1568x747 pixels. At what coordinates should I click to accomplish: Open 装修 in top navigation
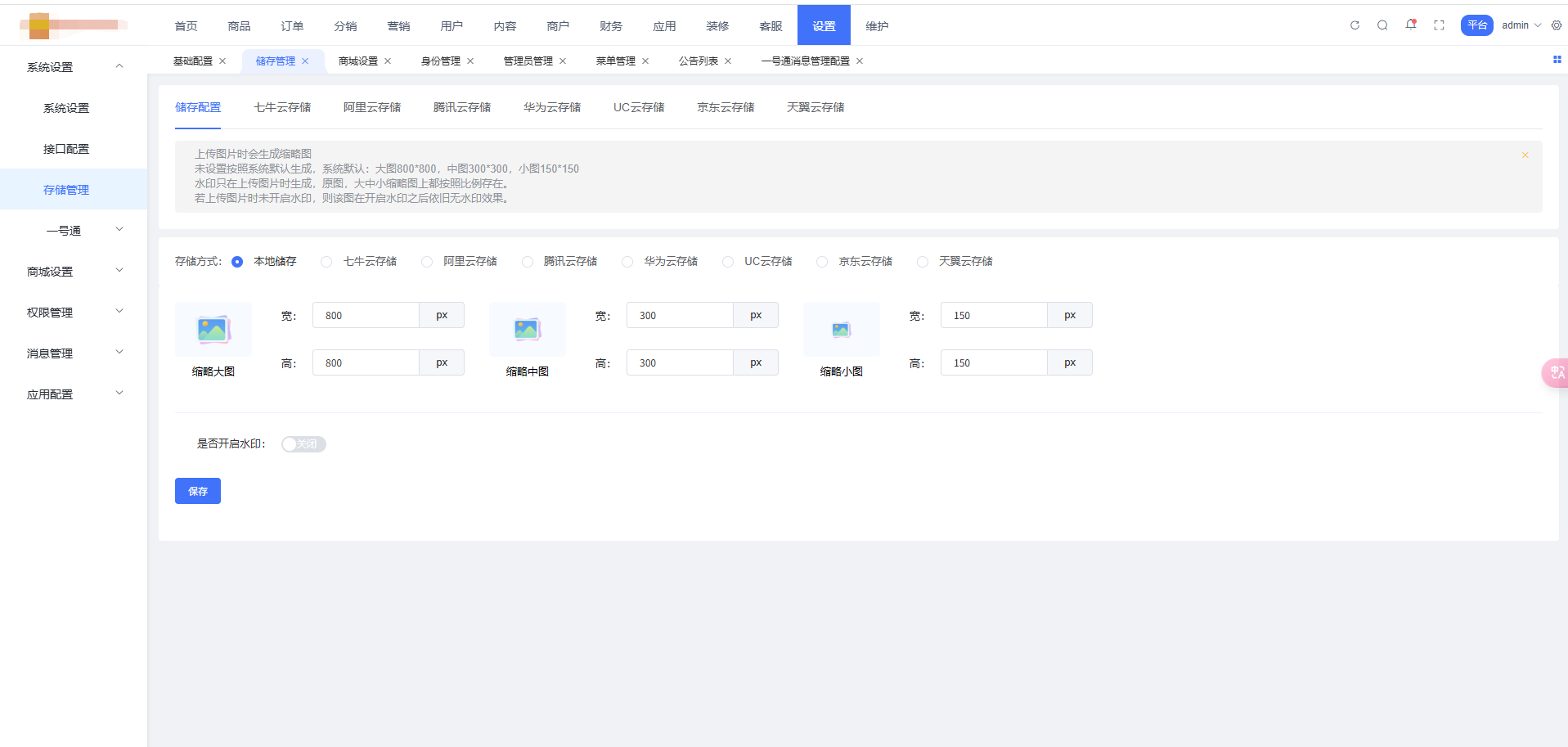point(718,26)
